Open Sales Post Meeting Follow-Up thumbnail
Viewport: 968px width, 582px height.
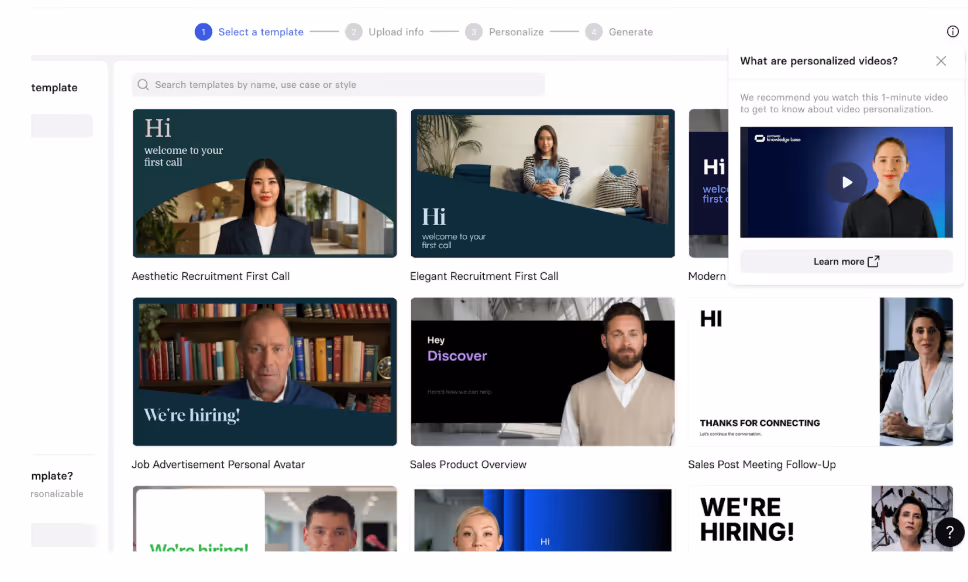pos(820,372)
